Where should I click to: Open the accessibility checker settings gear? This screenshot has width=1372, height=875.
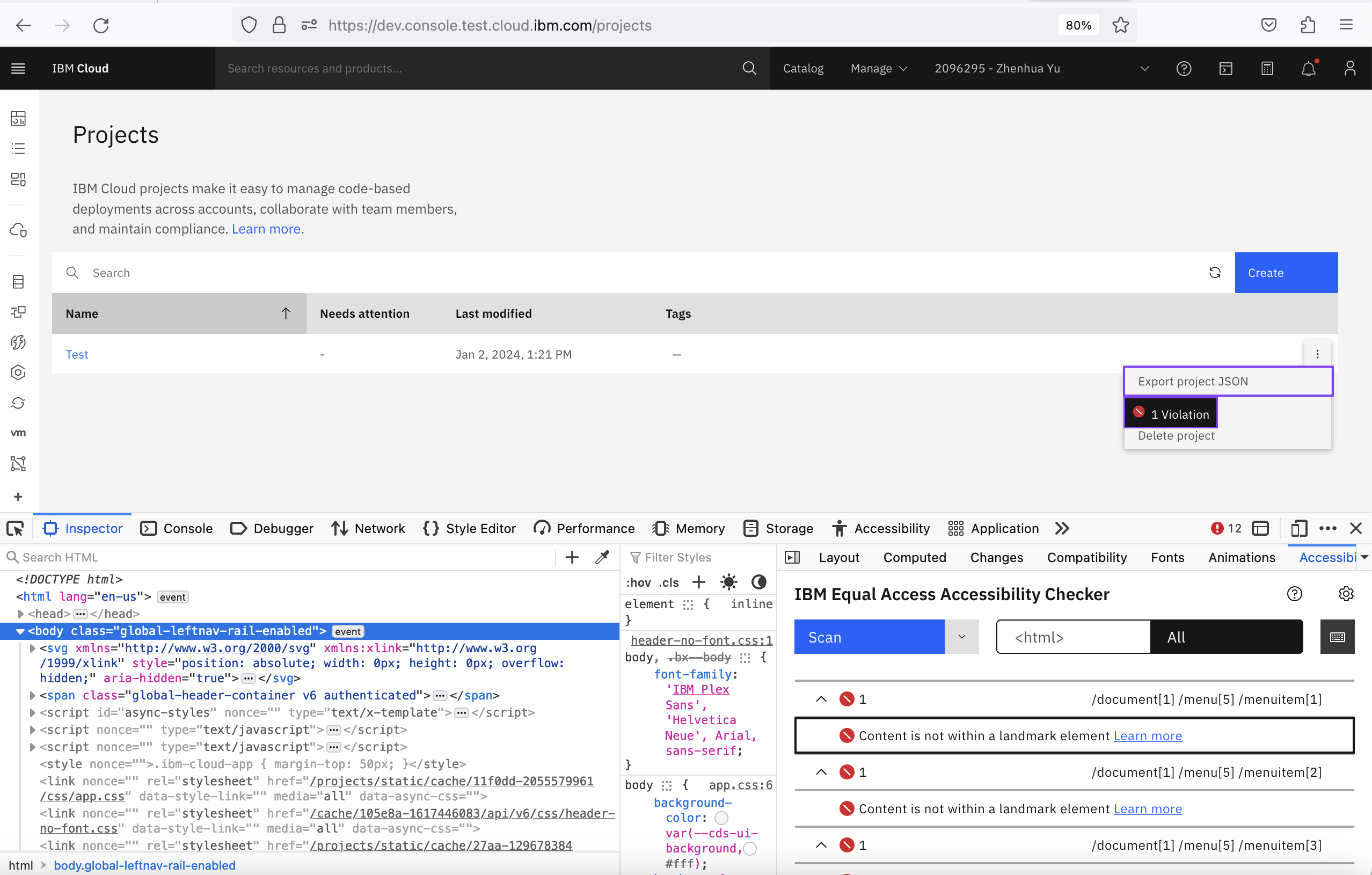[1346, 594]
